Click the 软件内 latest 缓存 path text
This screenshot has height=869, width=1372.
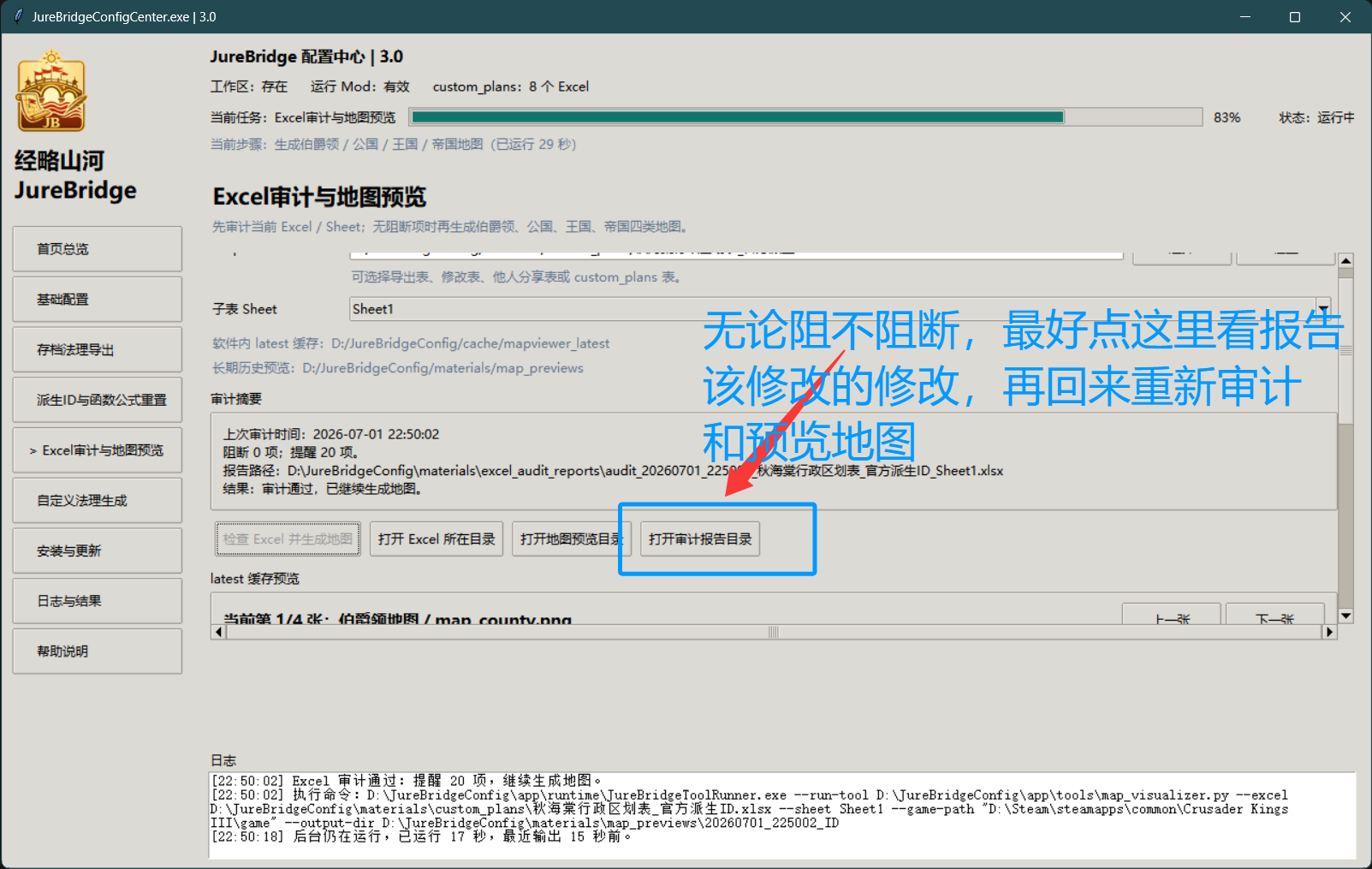pyautogui.click(x=411, y=343)
